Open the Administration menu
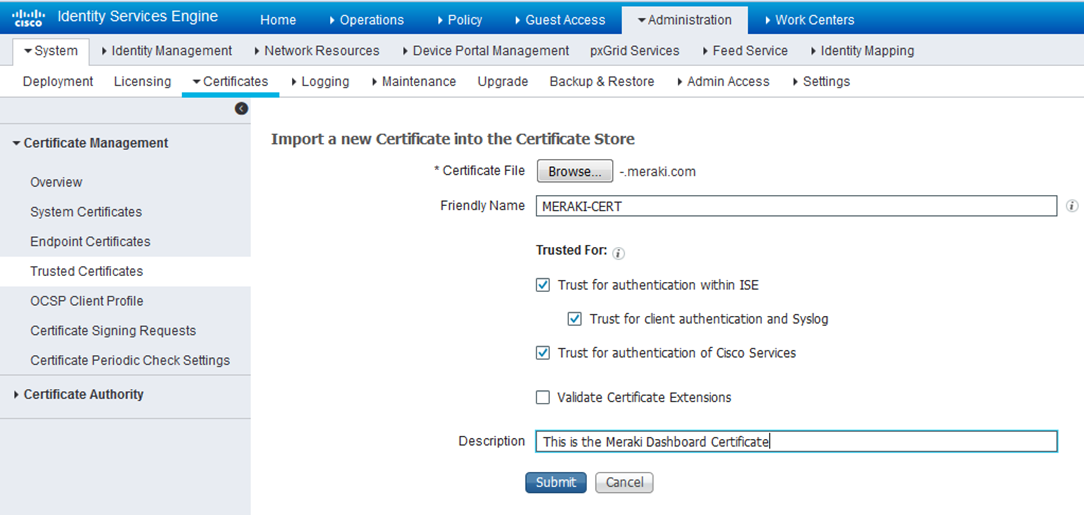This screenshot has width=1084, height=515. click(x=684, y=20)
